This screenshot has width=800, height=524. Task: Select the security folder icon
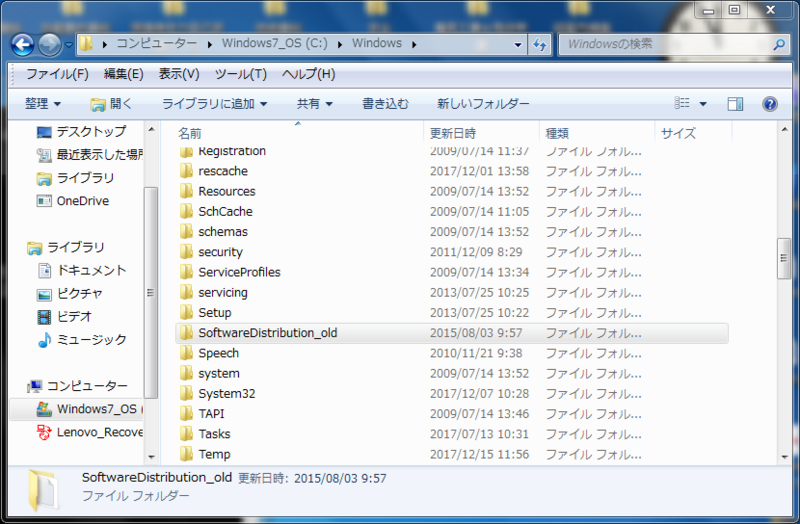pos(187,252)
